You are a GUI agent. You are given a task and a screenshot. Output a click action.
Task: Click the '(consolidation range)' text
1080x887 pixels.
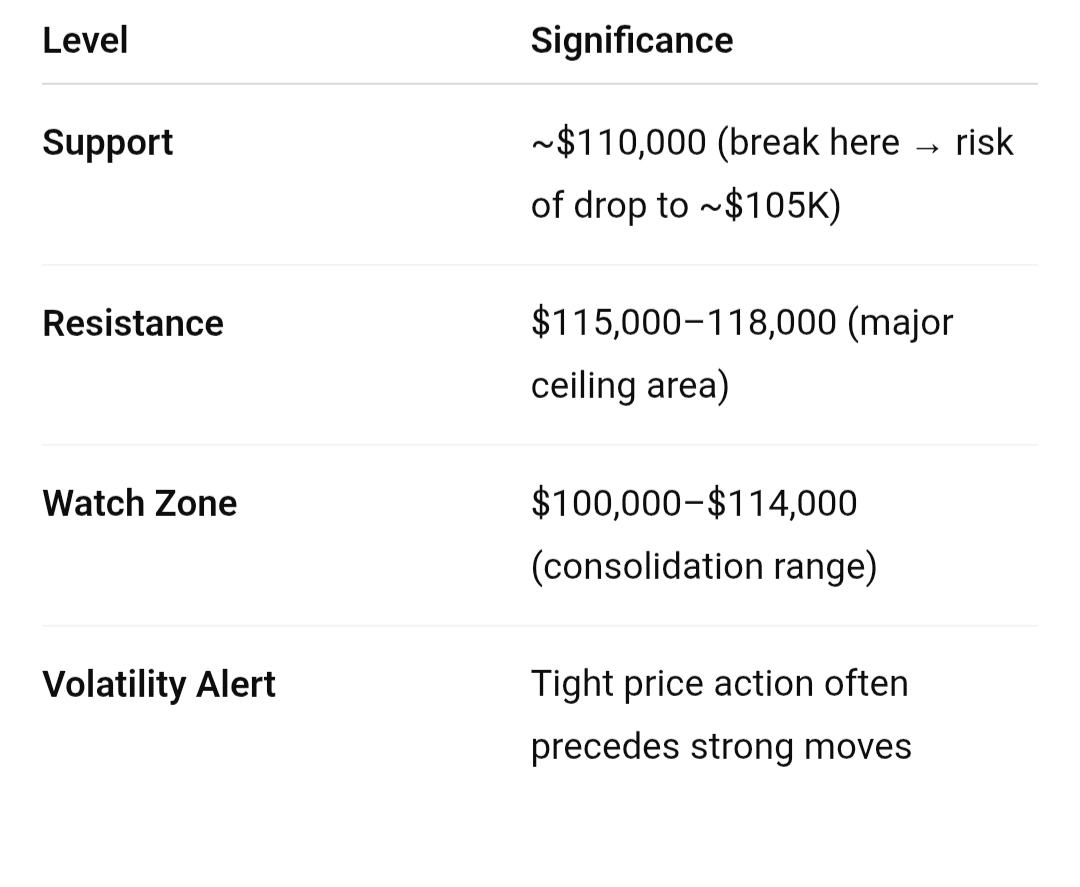click(x=703, y=566)
